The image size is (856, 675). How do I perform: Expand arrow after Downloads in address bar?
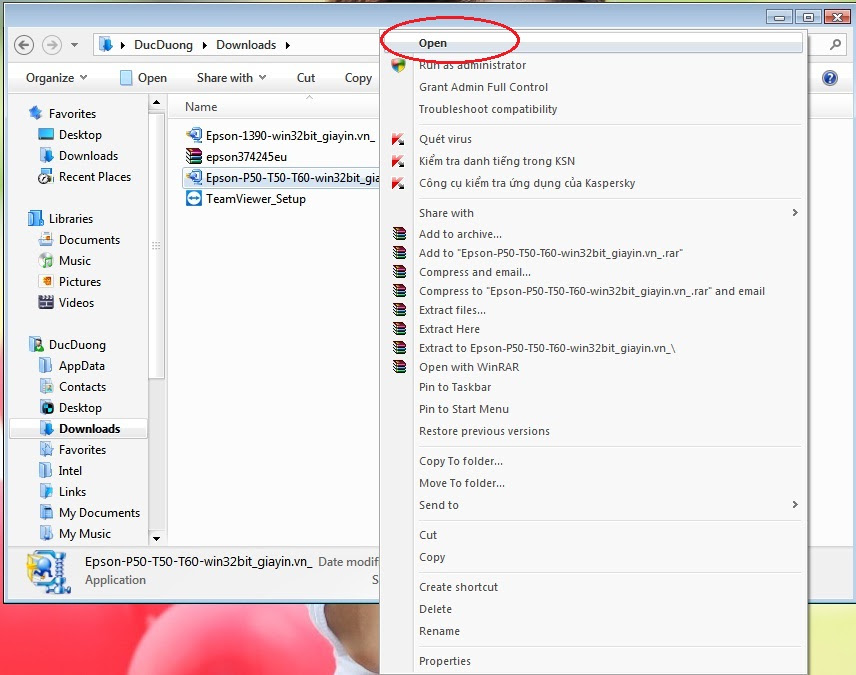288,45
